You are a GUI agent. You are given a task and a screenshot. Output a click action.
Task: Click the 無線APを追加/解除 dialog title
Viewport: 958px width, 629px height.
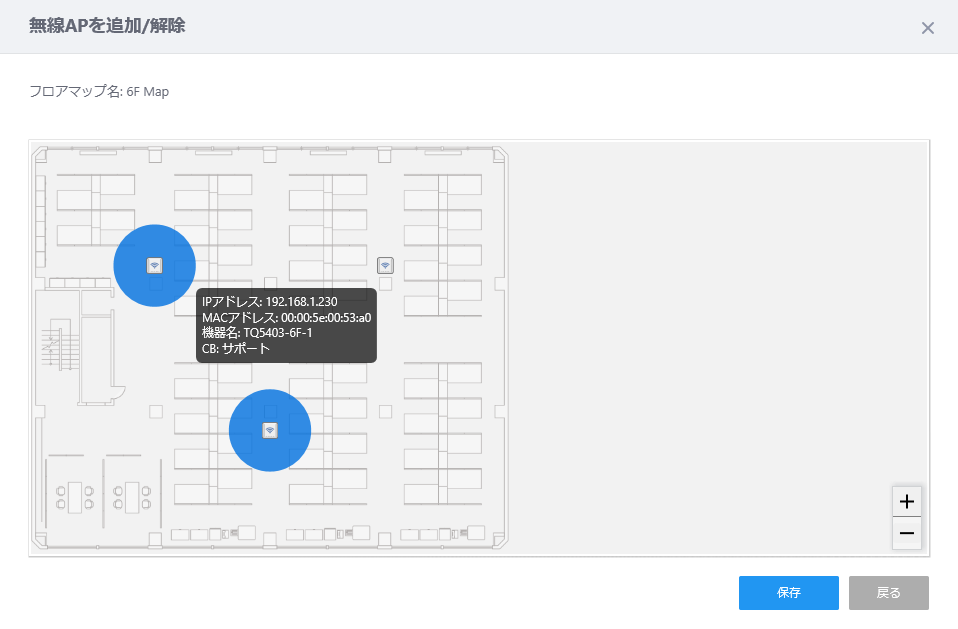pyautogui.click(x=107, y=26)
